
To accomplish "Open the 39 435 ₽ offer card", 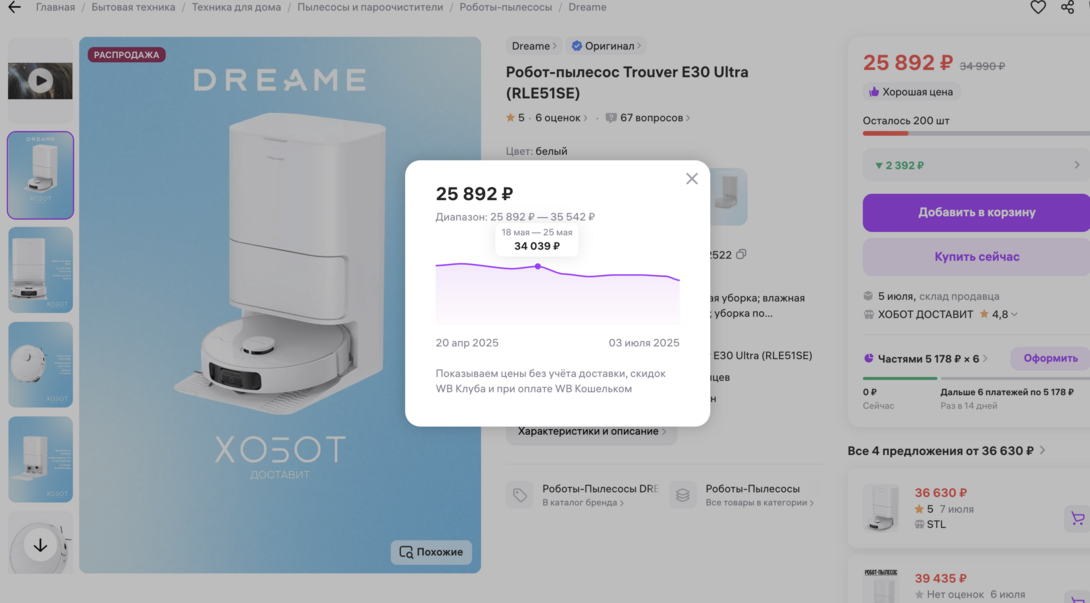I will click(968, 579).
